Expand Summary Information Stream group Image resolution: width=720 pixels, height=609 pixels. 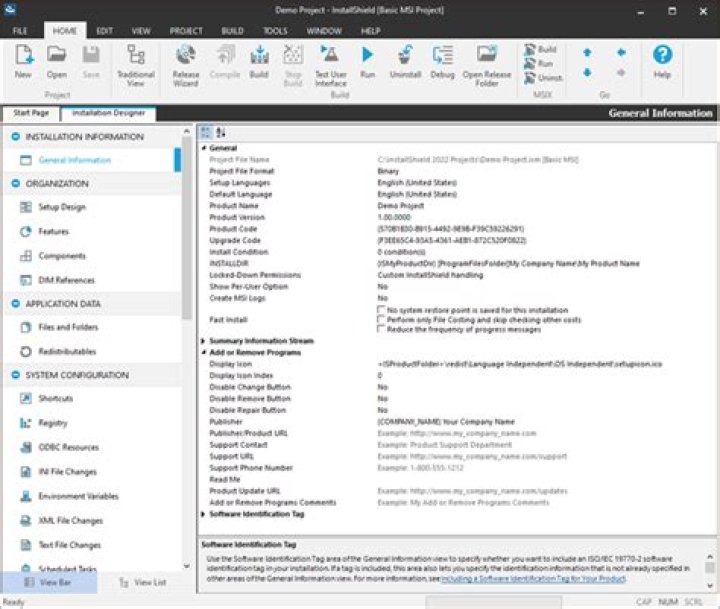(203, 341)
